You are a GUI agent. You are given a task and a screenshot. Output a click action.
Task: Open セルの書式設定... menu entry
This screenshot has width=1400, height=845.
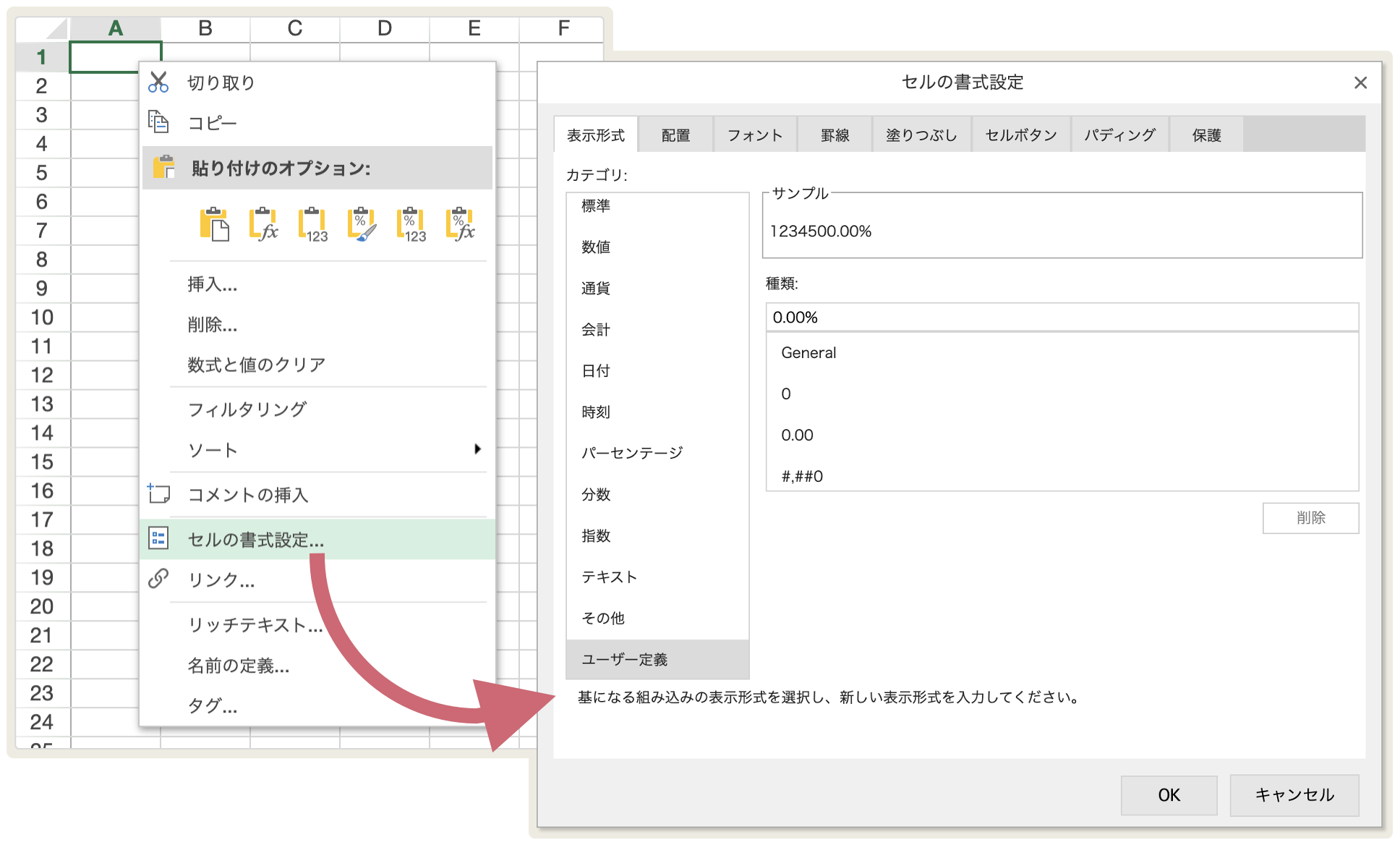[x=317, y=539]
